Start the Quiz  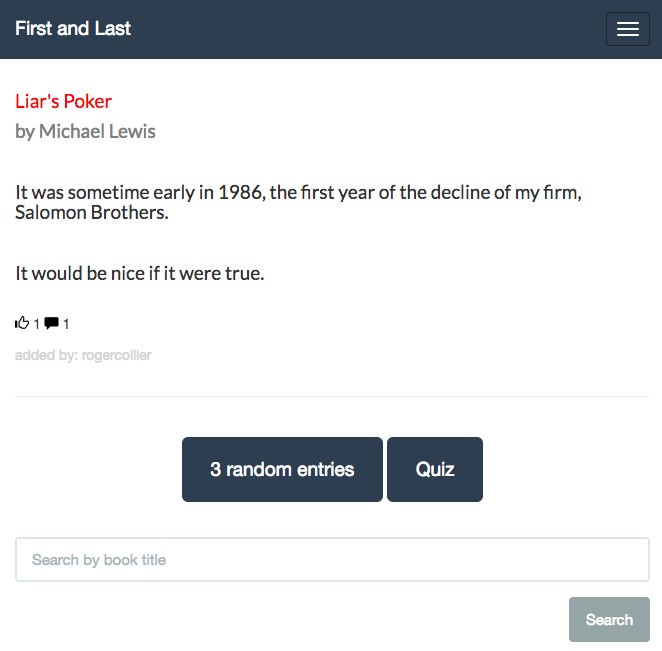click(x=435, y=469)
